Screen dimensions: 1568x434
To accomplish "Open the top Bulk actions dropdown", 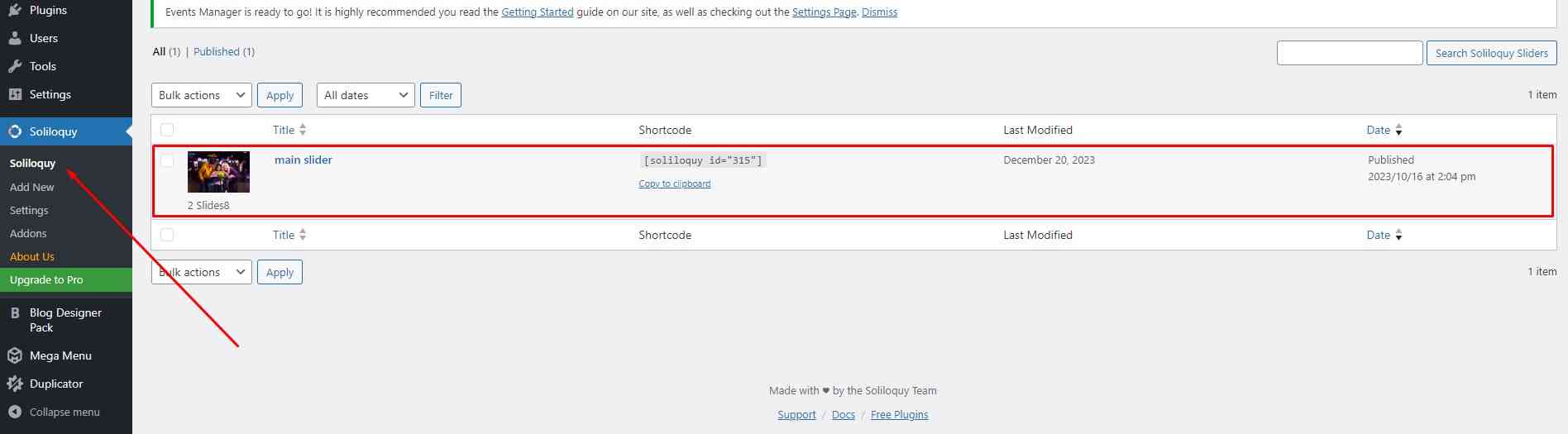I will (x=201, y=95).
